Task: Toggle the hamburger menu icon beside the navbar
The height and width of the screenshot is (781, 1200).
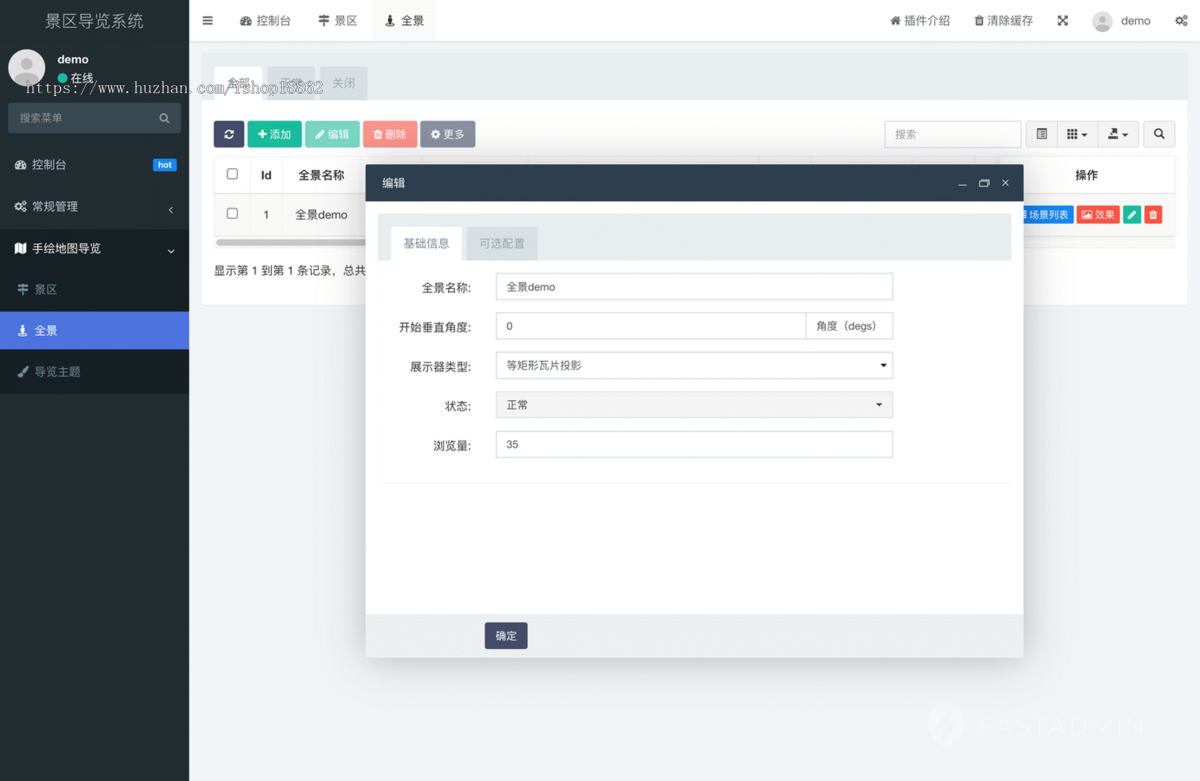Action: 207,20
